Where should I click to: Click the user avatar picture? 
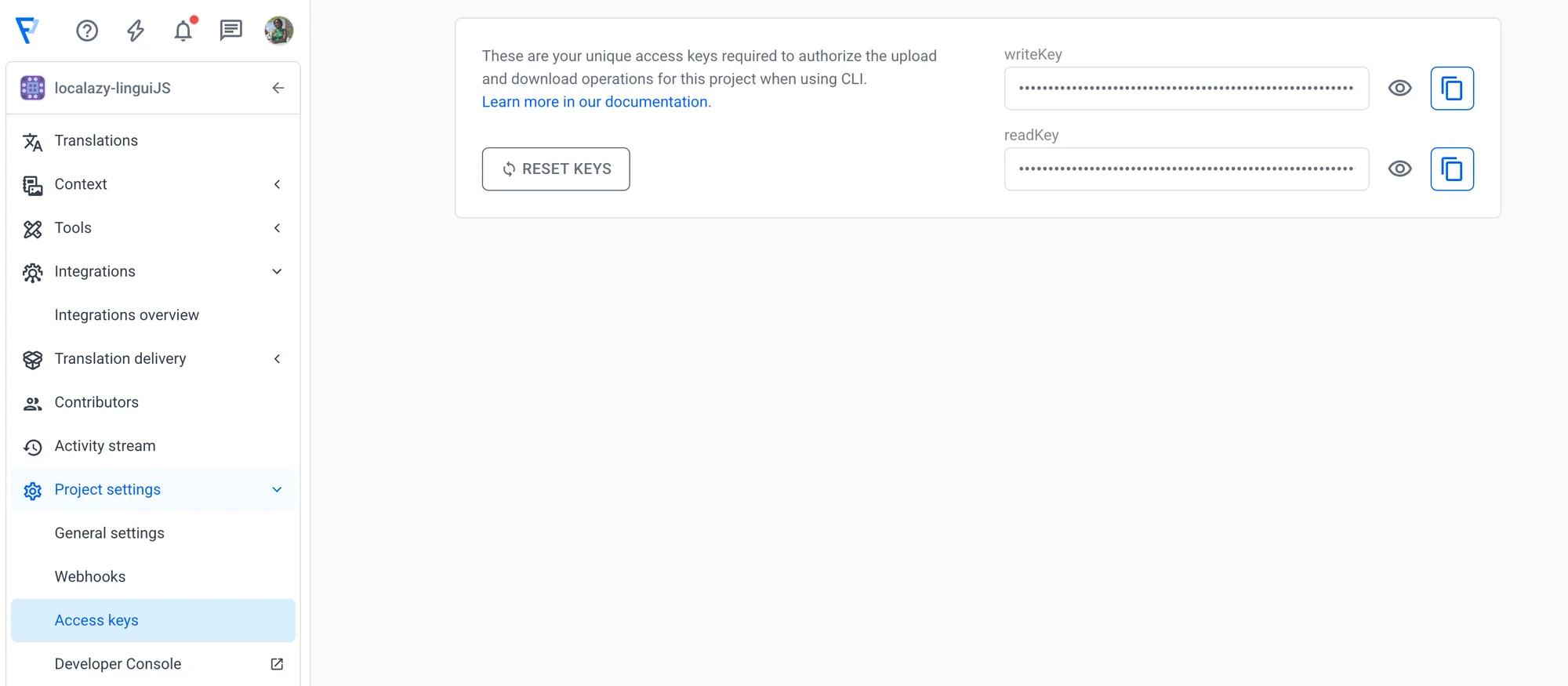click(x=279, y=31)
